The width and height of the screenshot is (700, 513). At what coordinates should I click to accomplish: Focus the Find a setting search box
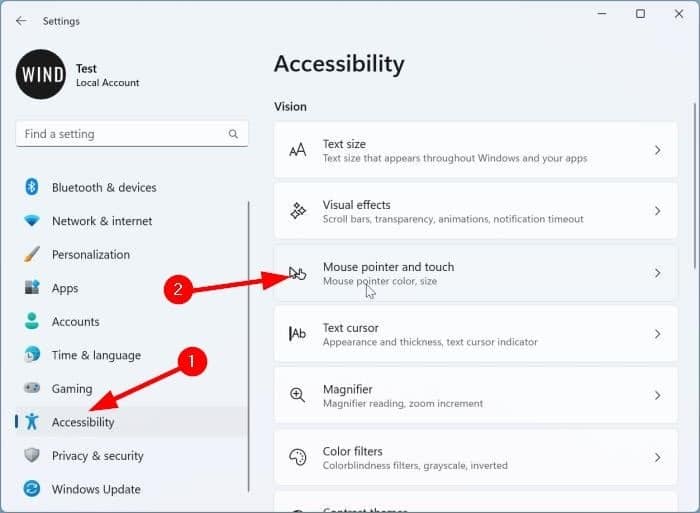coord(132,133)
